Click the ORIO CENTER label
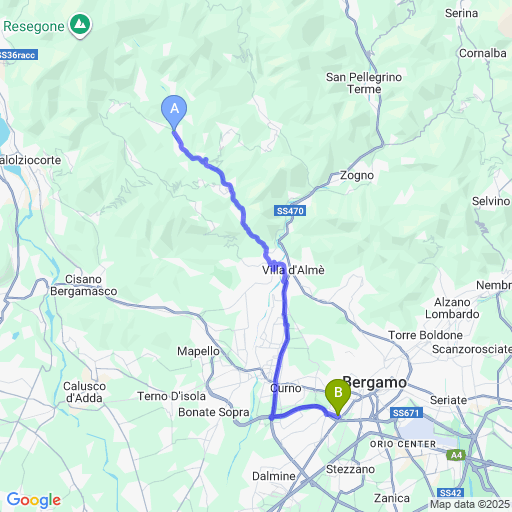Viewport: 512px width, 512px height. click(x=403, y=444)
